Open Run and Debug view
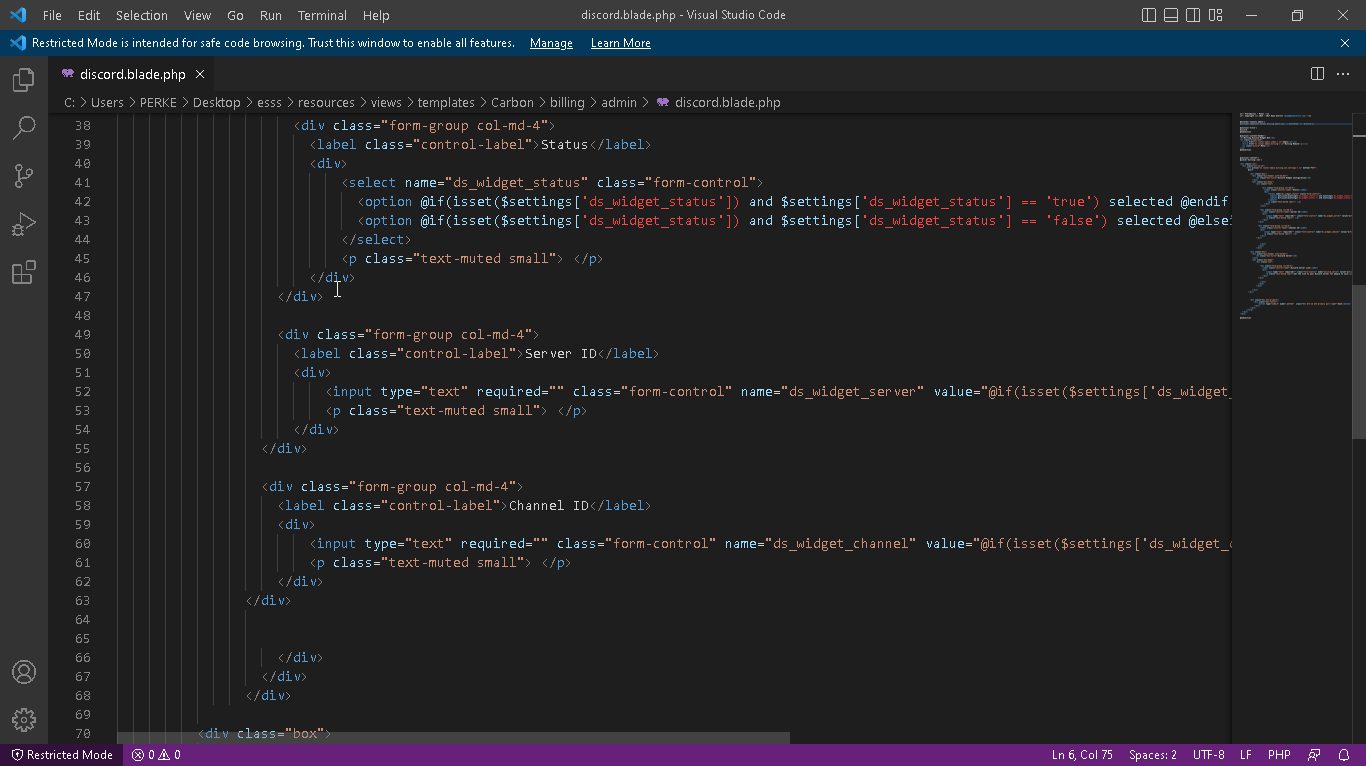 tap(24, 224)
